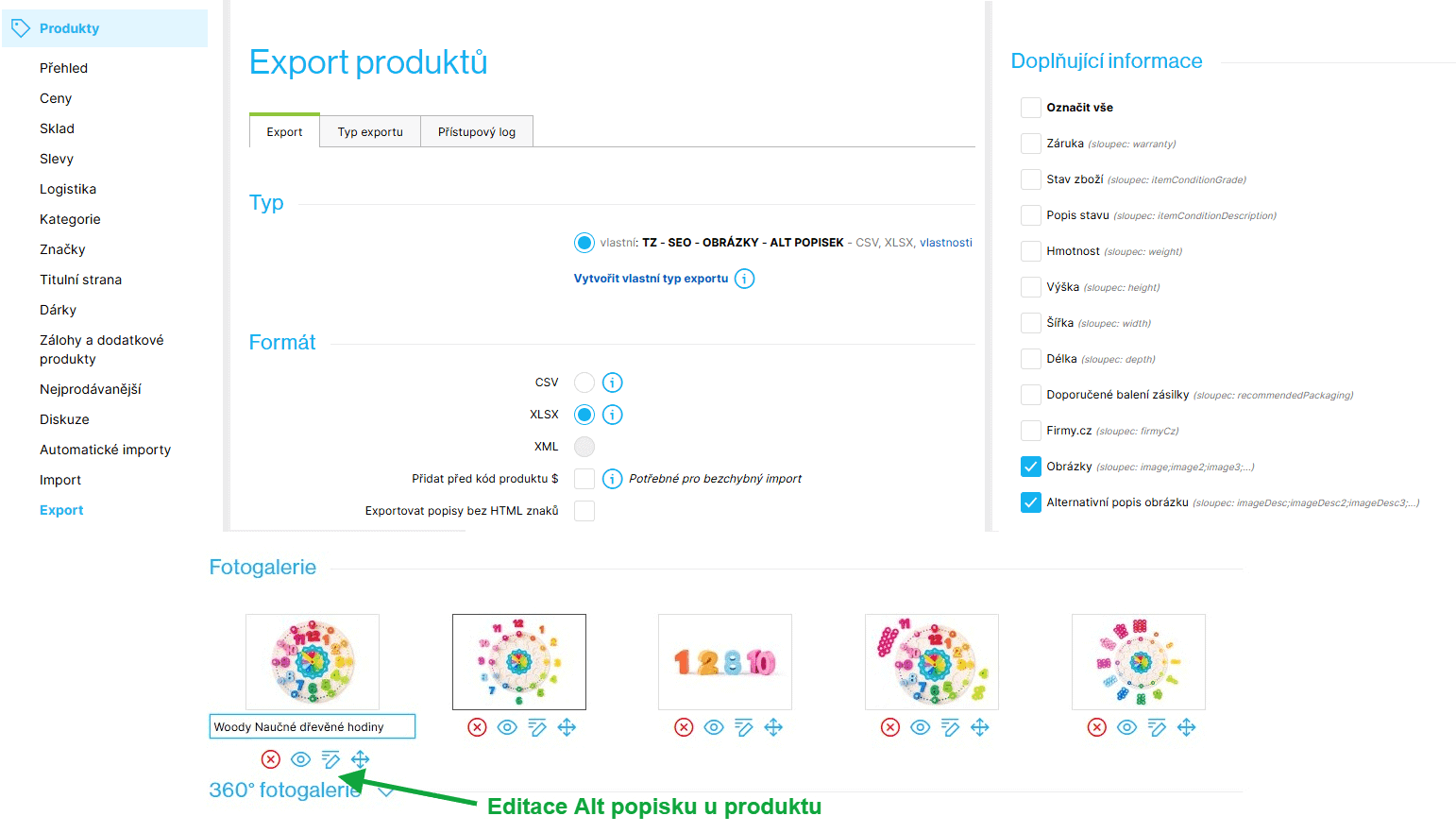Open alt text editor on the fifth image
The width and height of the screenshot is (1456, 833).
pos(1157,727)
